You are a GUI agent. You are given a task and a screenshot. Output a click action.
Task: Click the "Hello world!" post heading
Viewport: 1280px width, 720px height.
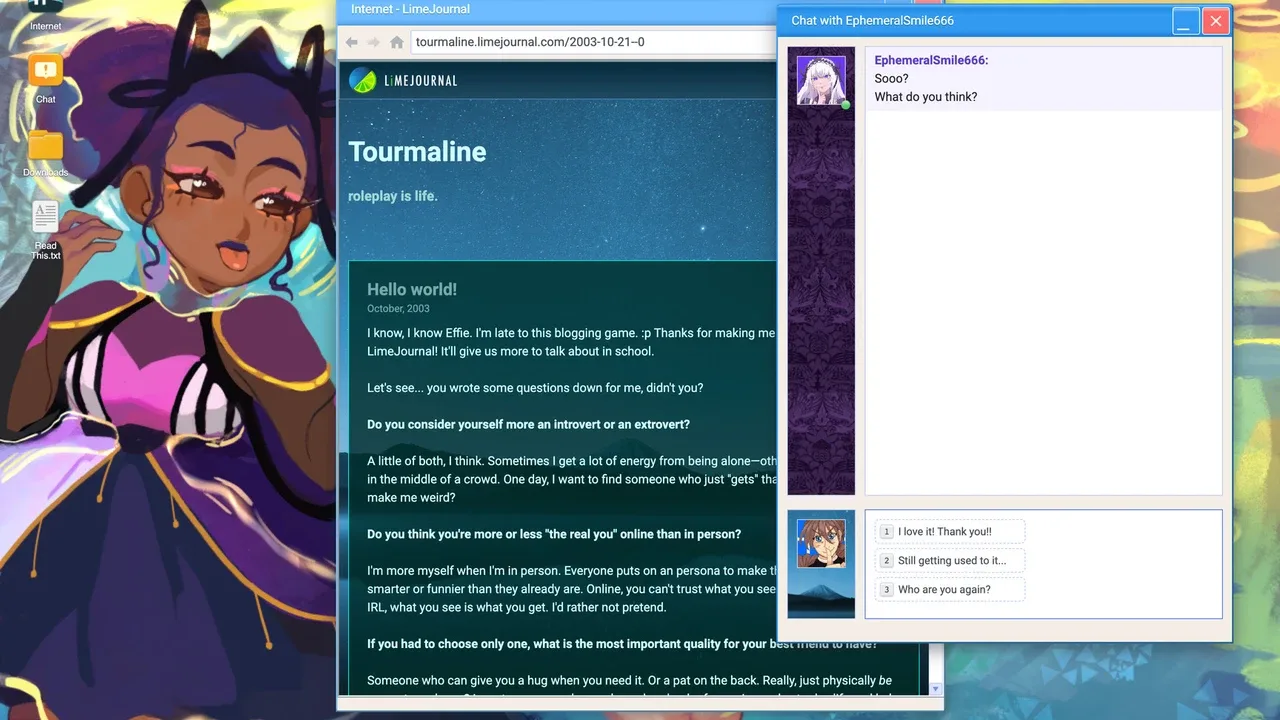pos(412,290)
